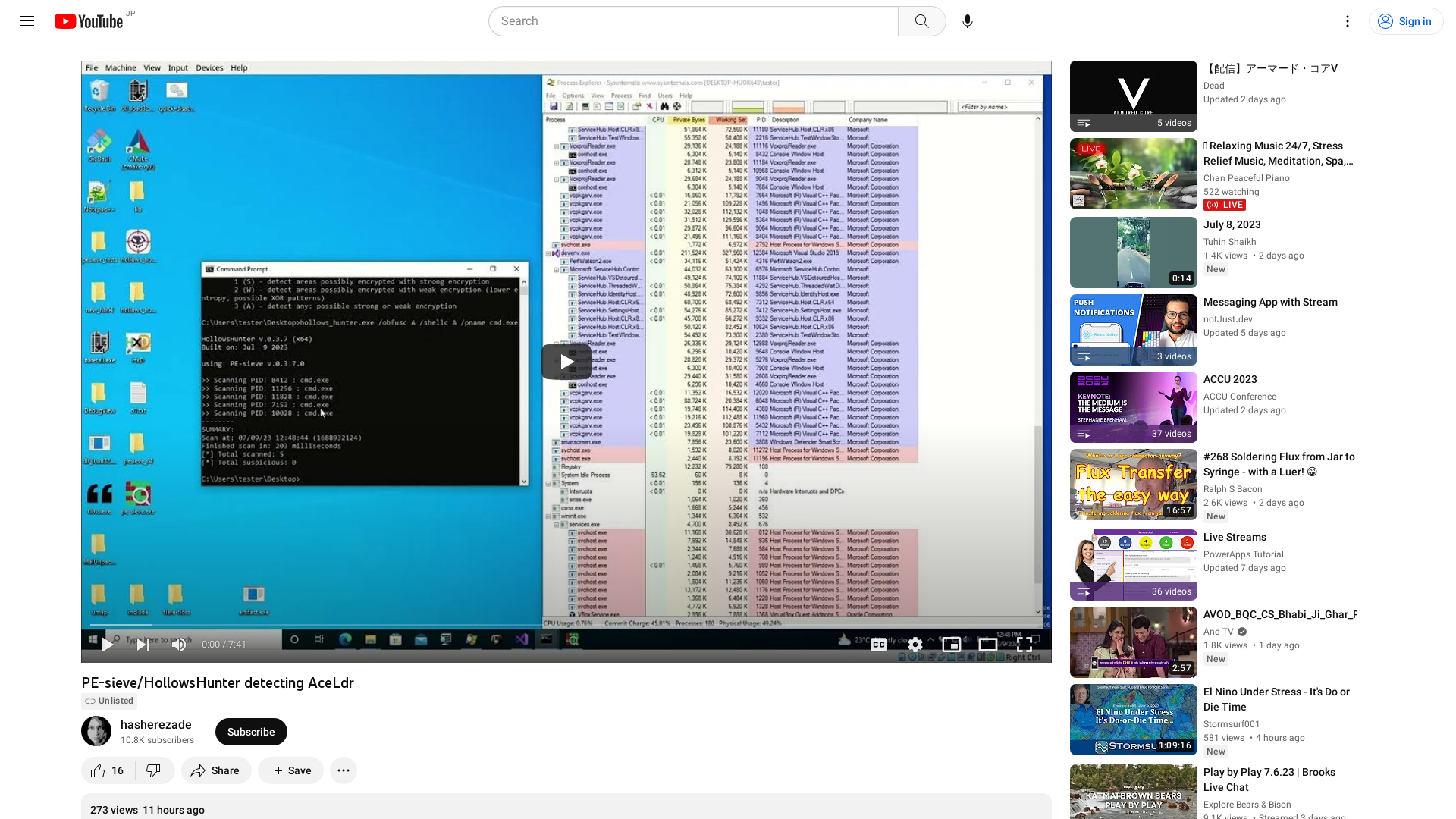Click the Unlisted badge
Viewport: 1456px width, 819px height.
pyautogui.click(x=109, y=701)
